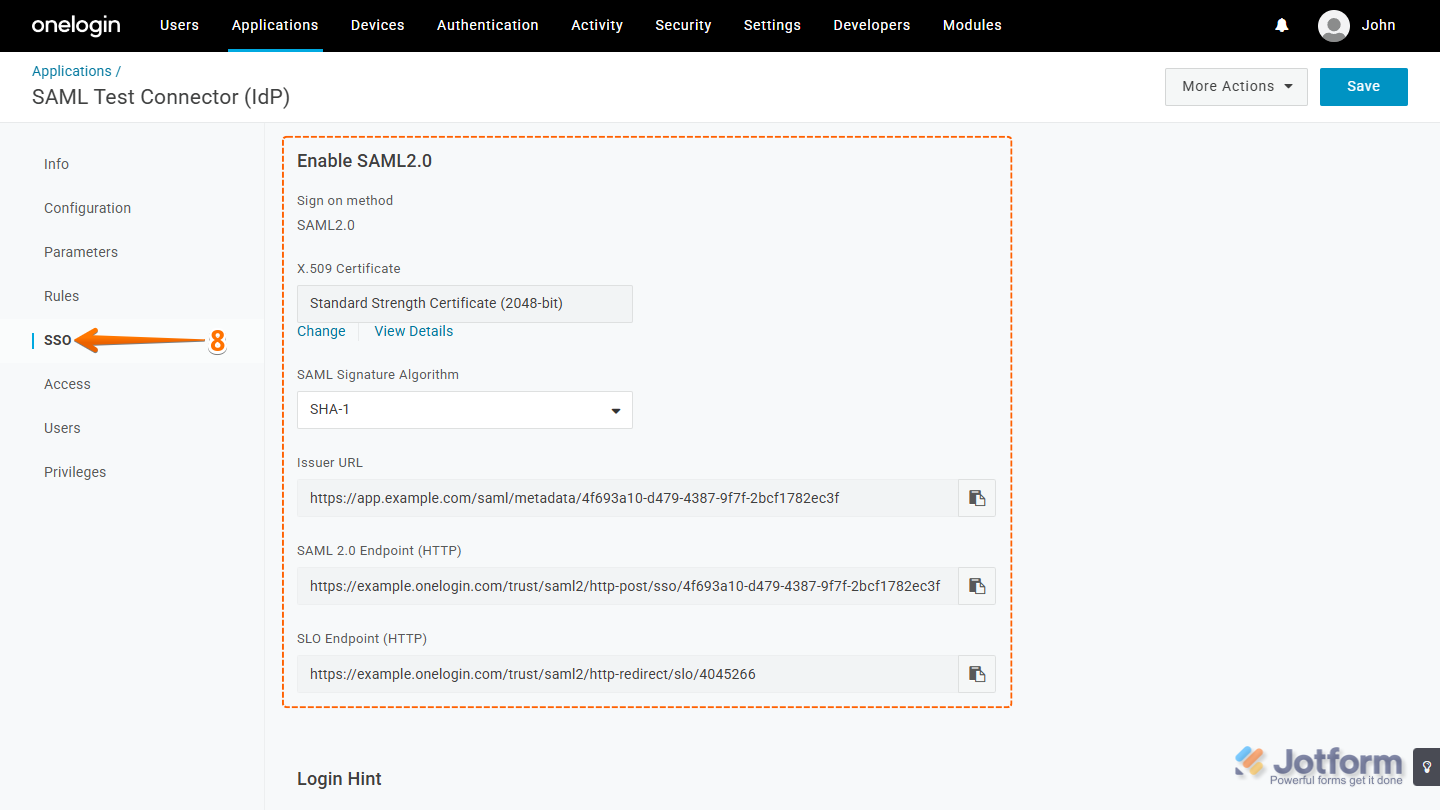Open the Modules menu
This screenshot has width=1440, height=810.
pos(972,25)
